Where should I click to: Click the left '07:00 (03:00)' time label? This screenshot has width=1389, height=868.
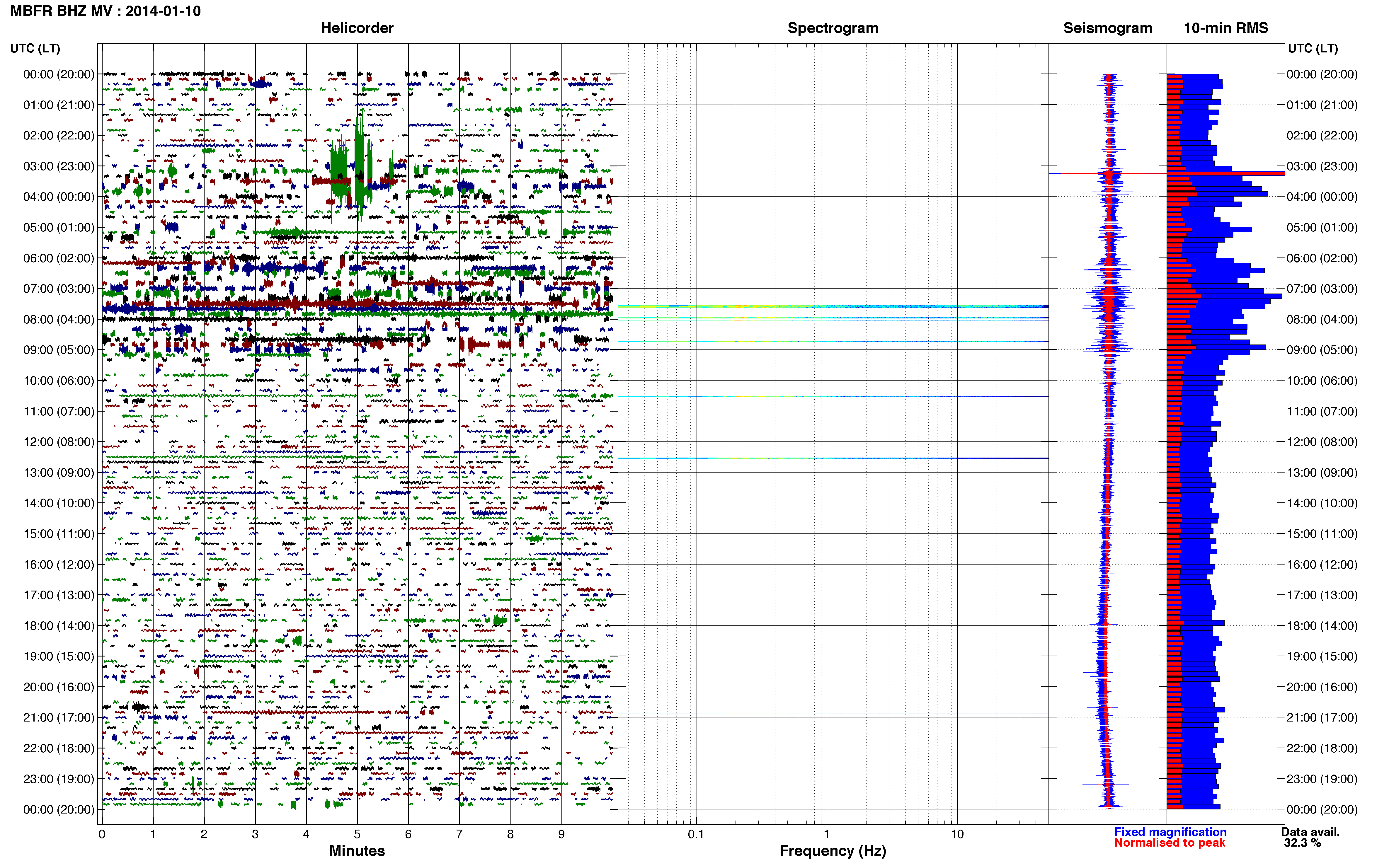pyautogui.click(x=59, y=289)
